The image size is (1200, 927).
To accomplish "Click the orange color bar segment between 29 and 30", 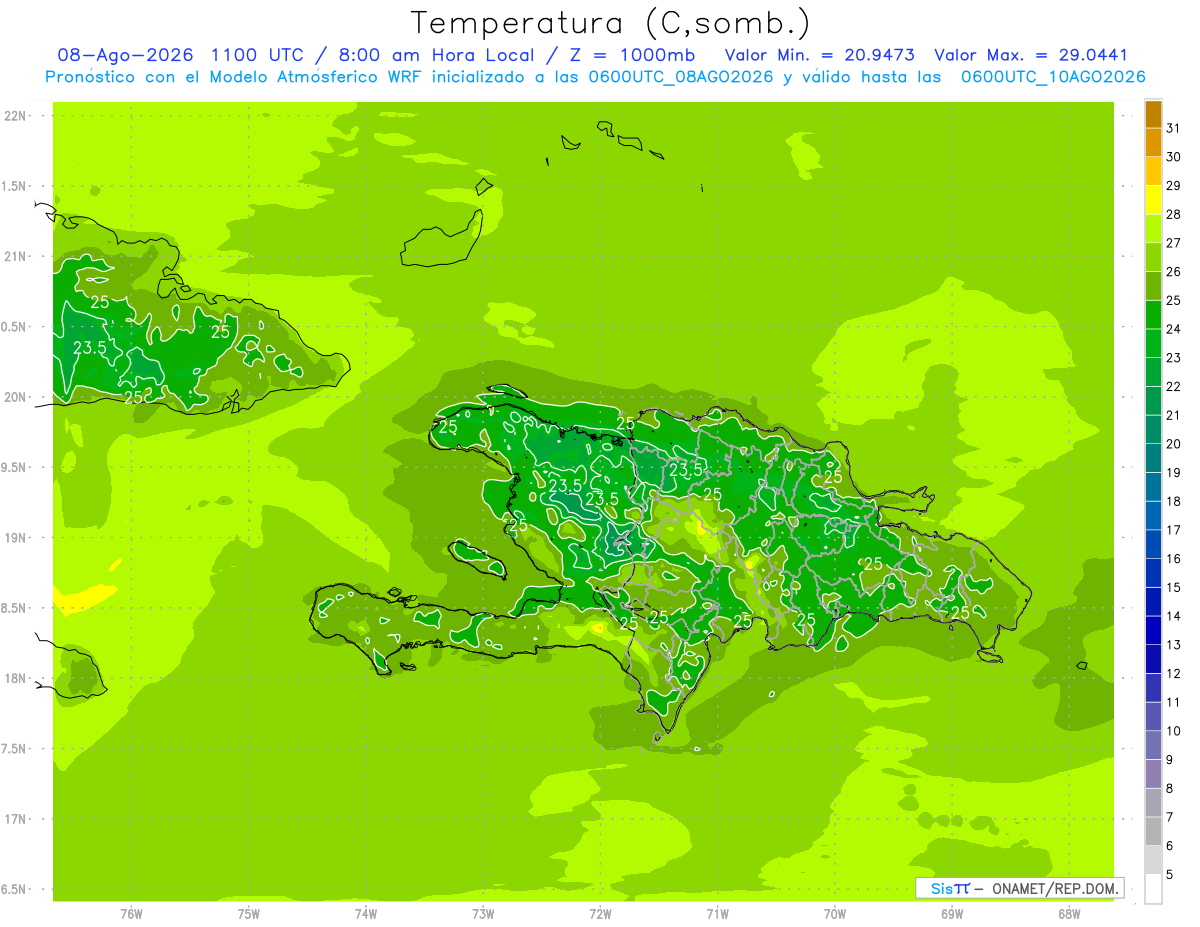I will 1153,171.
